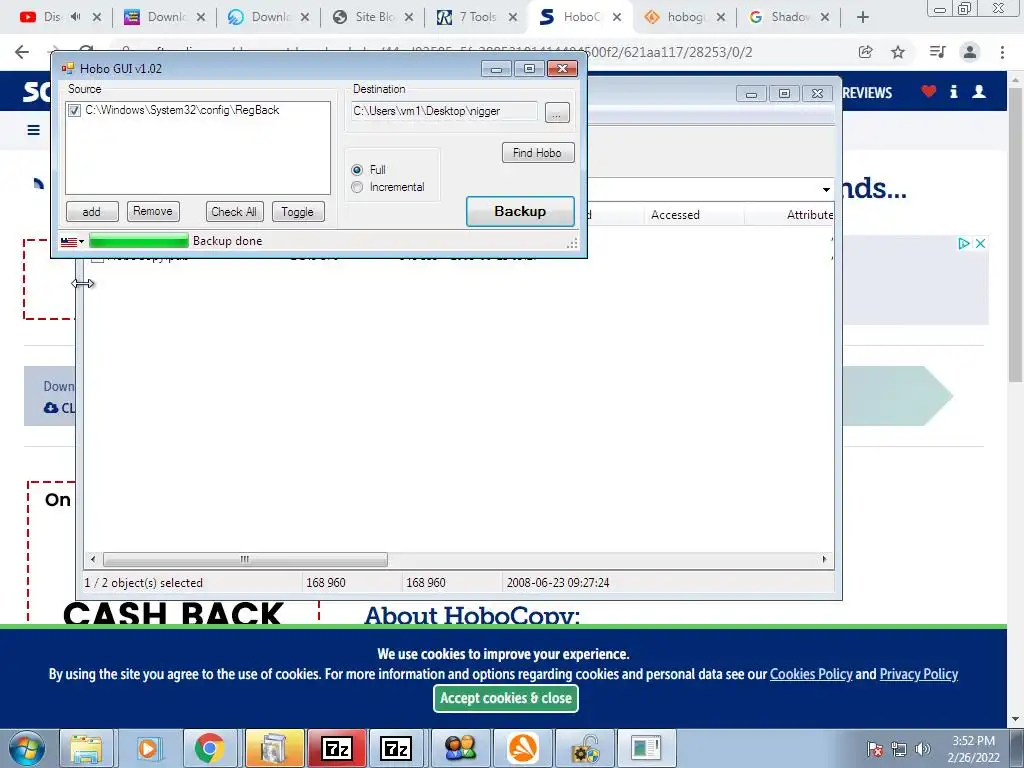Click the info icon in site header

coord(953,91)
